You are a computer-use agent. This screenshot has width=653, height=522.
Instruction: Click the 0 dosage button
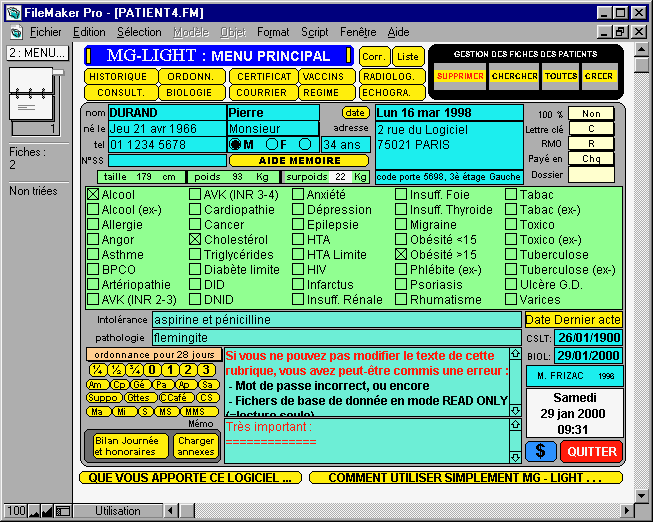(152, 370)
